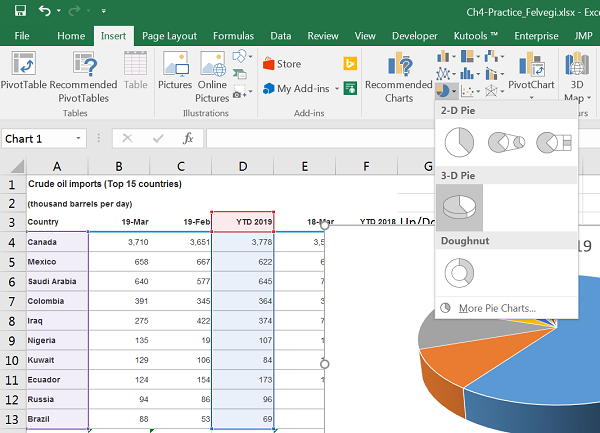Open Recommended PivotTables

tap(83, 77)
